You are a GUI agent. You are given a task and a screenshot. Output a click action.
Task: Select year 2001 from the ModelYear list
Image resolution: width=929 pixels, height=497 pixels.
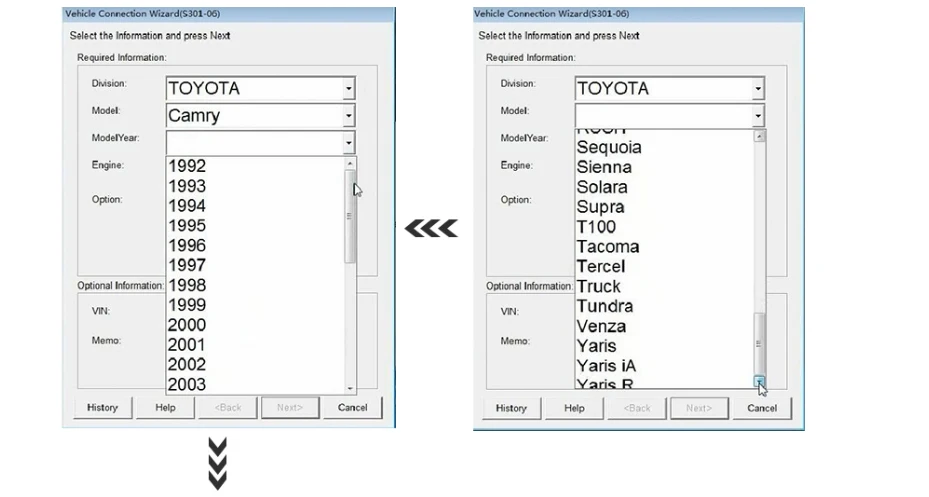click(x=255, y=345)
